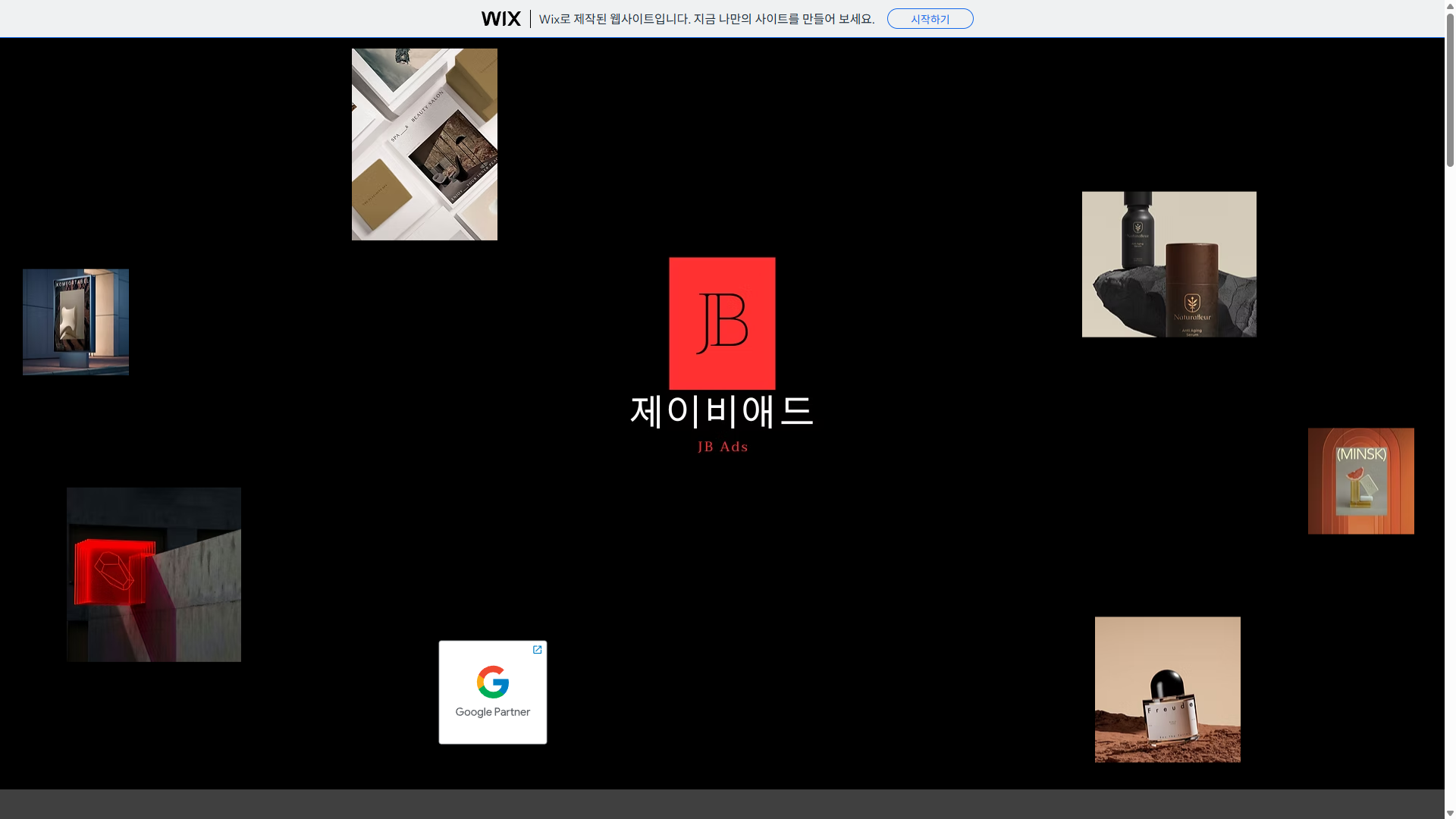Viewport: 1456px width, 819px height.
Task: Click the Wix banner promotional text
Action: tap(707, 19)
